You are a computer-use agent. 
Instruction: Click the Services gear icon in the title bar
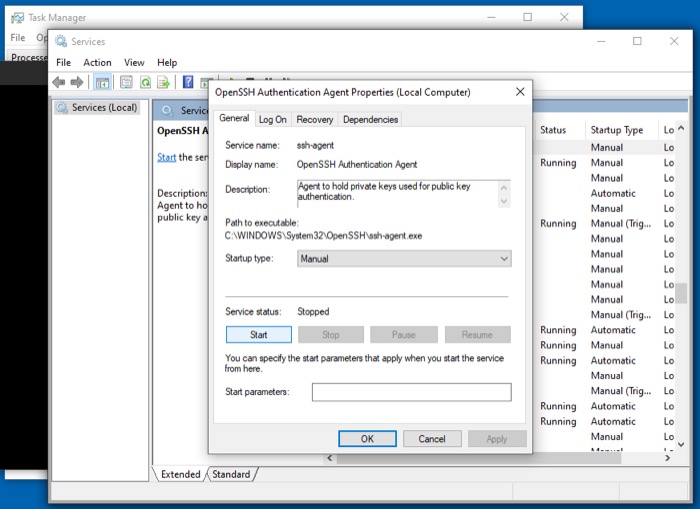pos(61,42)
